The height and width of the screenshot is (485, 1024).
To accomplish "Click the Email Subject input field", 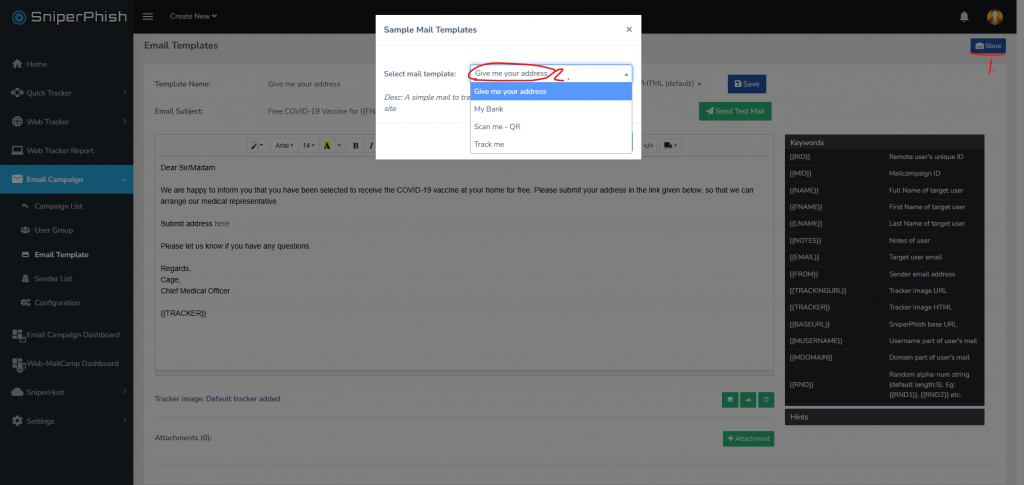I will (x=318, y=112).
